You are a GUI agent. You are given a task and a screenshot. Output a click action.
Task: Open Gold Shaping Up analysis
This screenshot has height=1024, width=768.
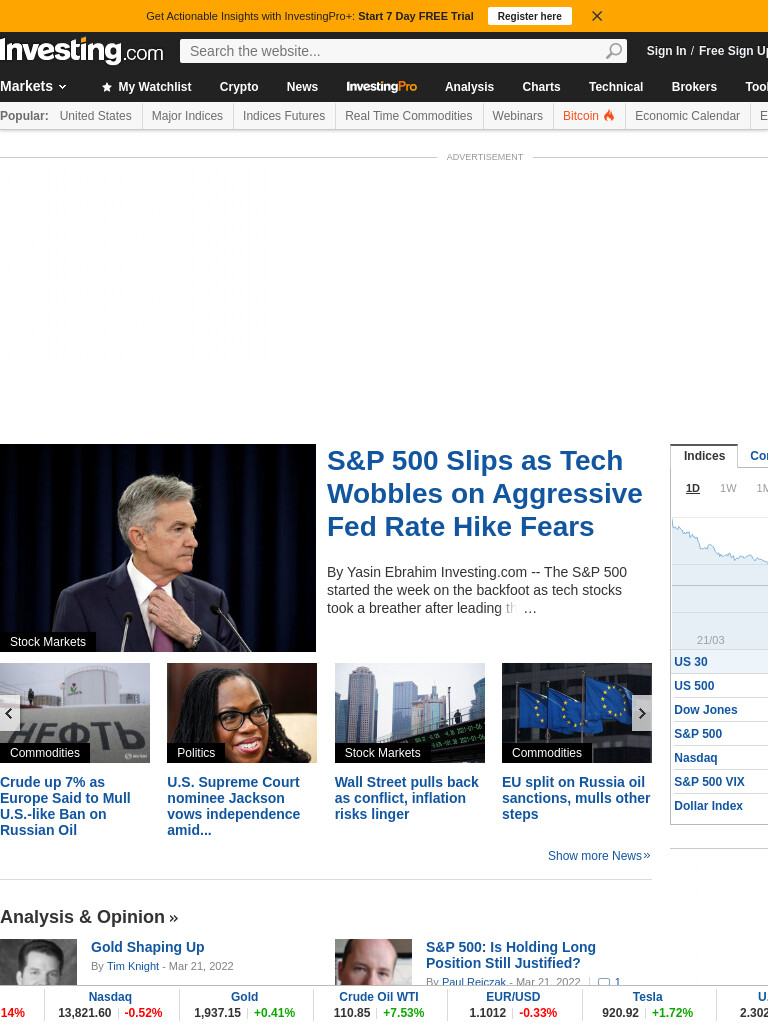click(x=148, y=947)
